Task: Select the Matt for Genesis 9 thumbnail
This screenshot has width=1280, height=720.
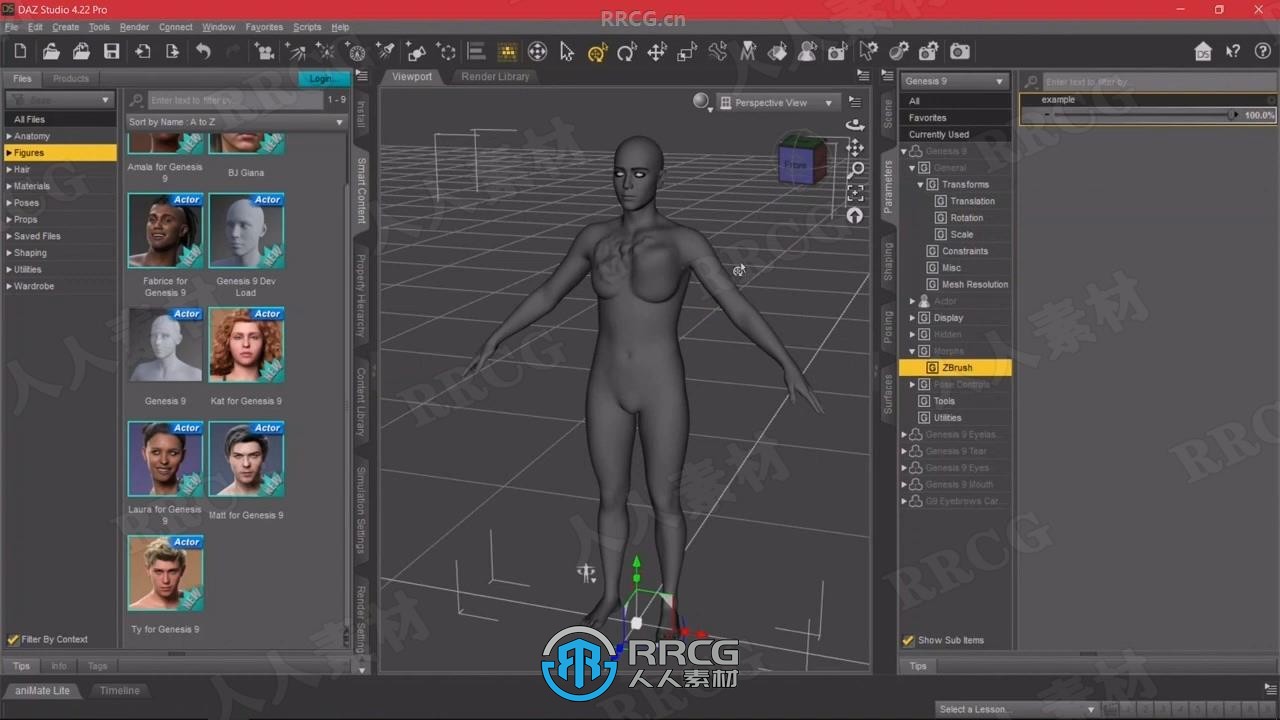Action: (x=246, y=459)
